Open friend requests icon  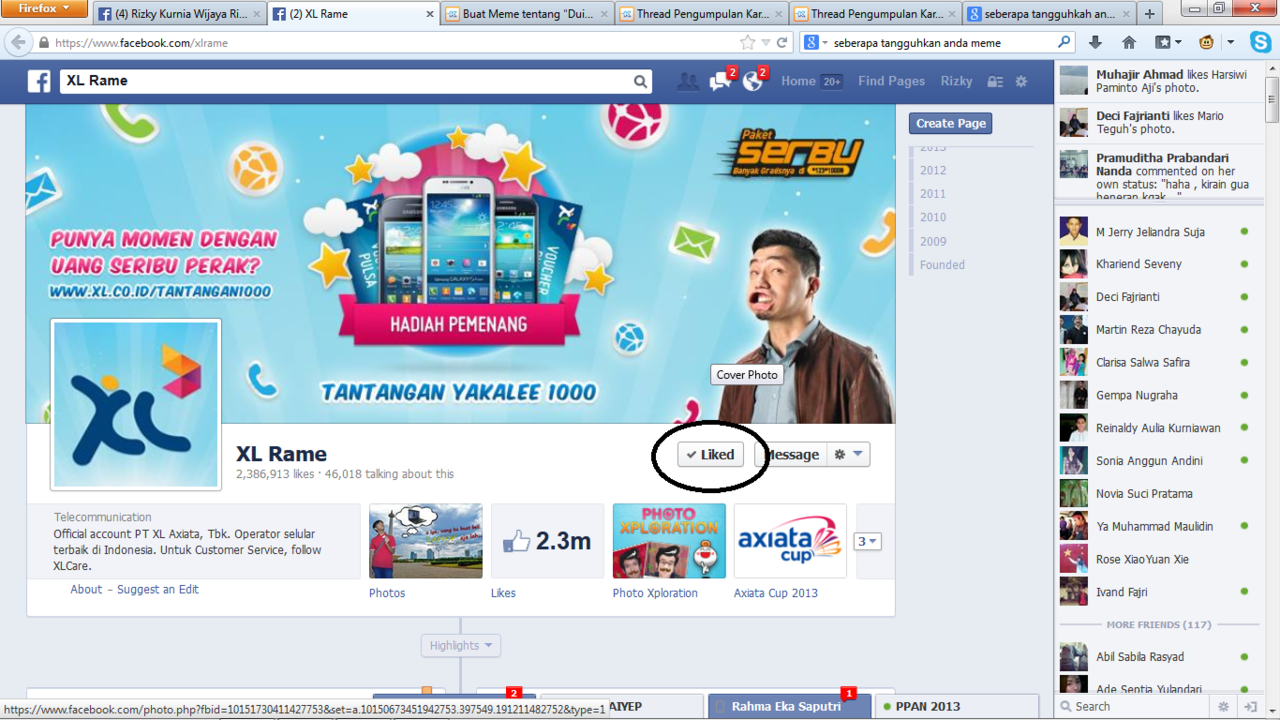tap(687, 82)
